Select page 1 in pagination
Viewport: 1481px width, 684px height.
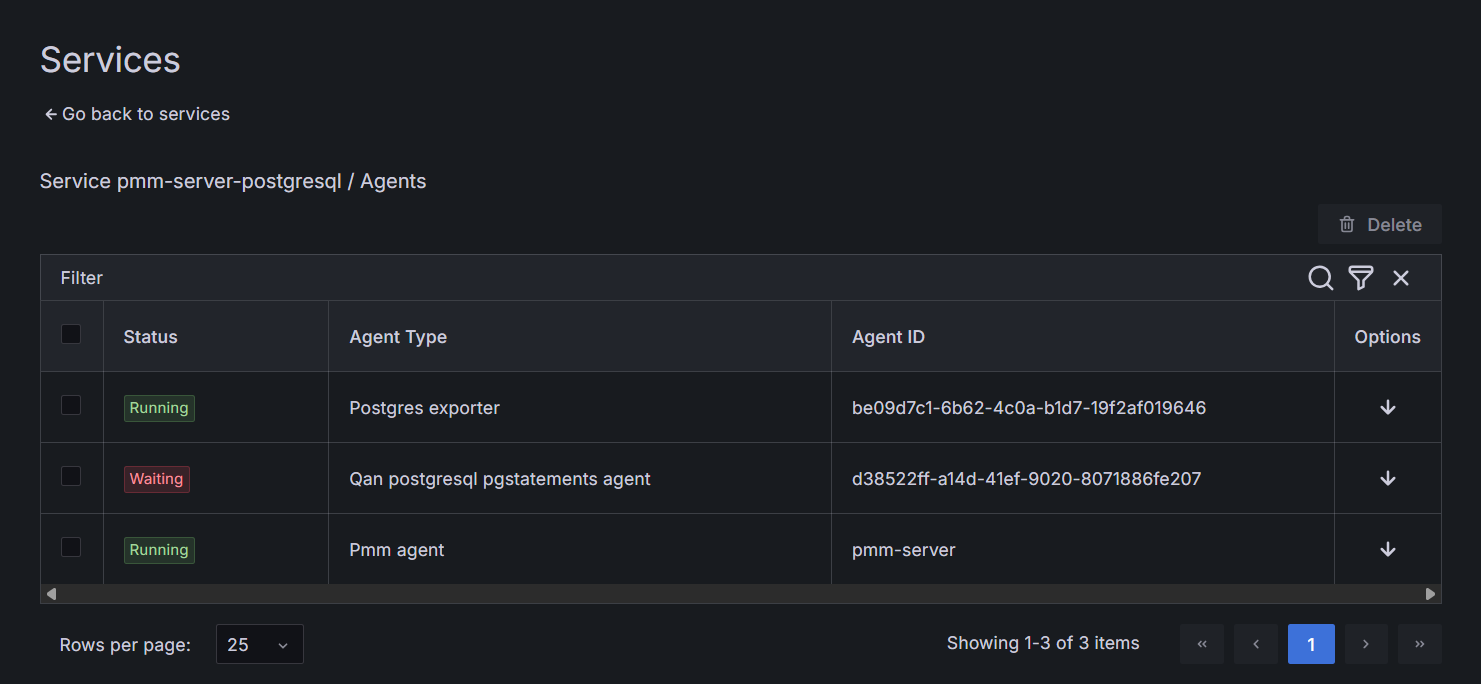(1311, 644)
